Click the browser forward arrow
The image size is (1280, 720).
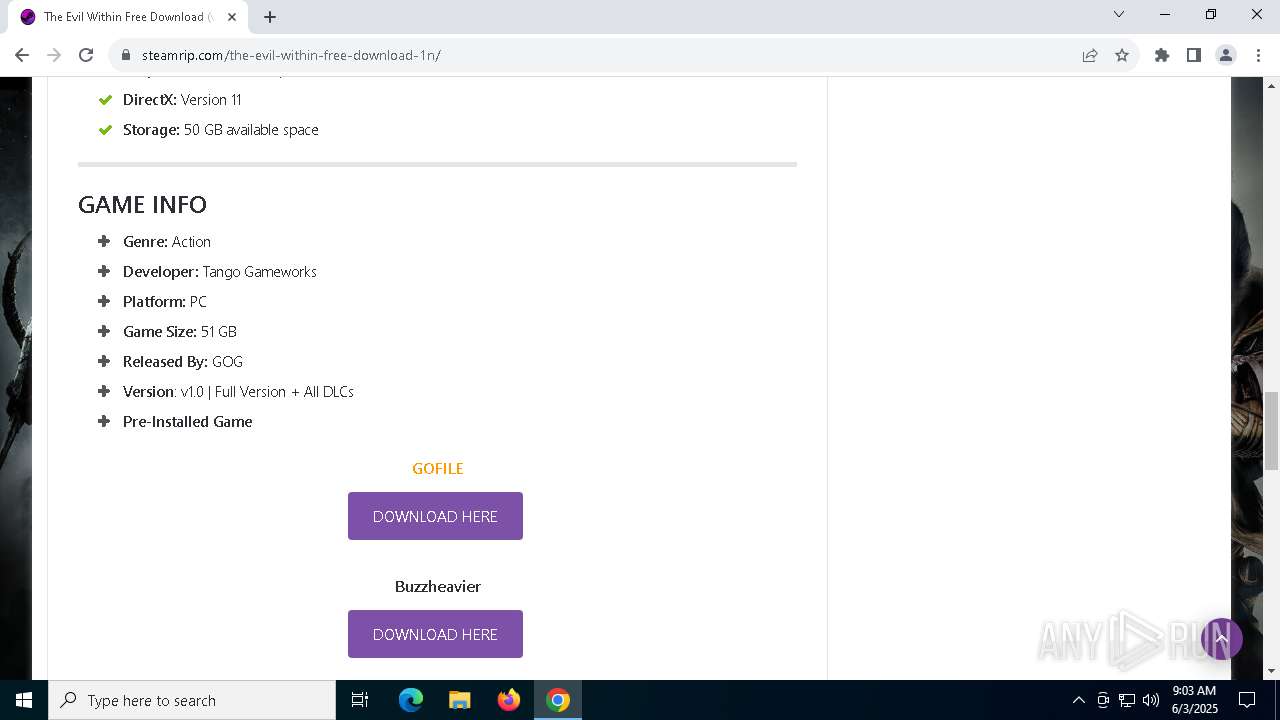coord(54,55)
